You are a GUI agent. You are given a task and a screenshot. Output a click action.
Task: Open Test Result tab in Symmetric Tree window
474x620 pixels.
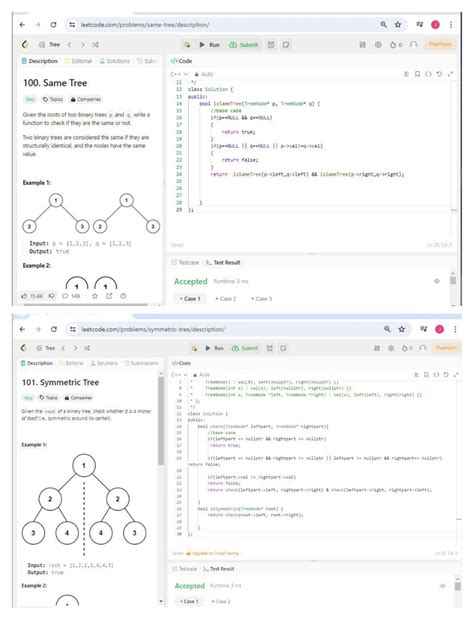[219, 569]
